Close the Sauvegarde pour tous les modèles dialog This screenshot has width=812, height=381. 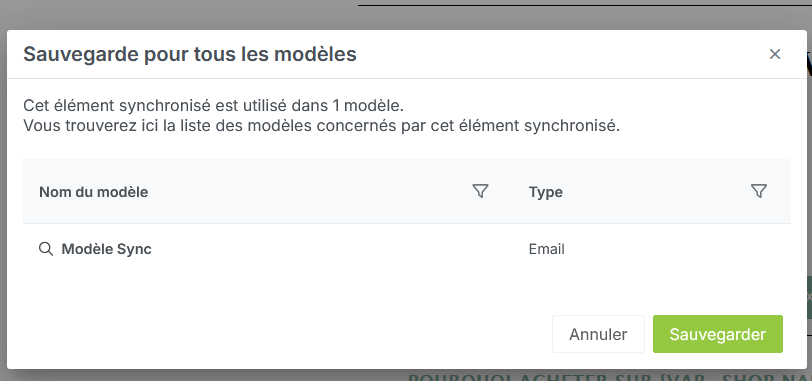775,54
